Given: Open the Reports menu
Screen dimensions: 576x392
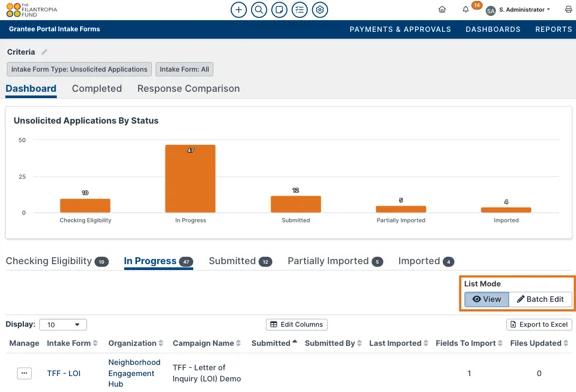Looking at the screenshot, I should pos(554,29).
